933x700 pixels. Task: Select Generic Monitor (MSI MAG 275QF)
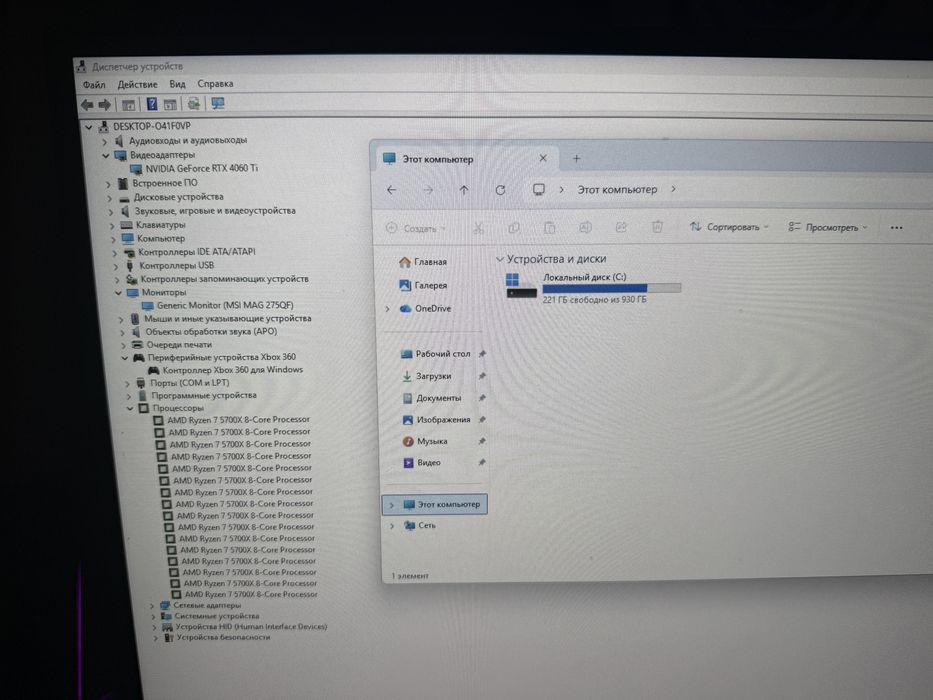pyautogui.click(x=225, y=305)
